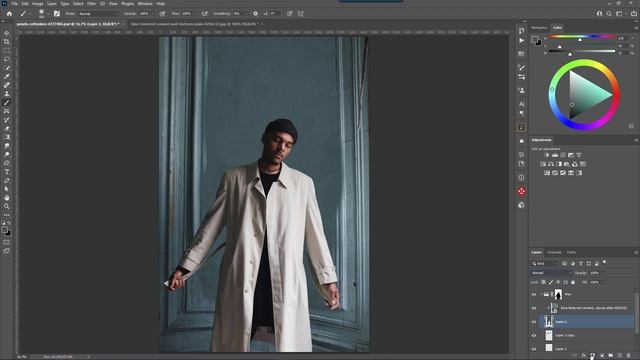Toggle lock position
This screenshot has height=360, width=640.
coord(558,282)
